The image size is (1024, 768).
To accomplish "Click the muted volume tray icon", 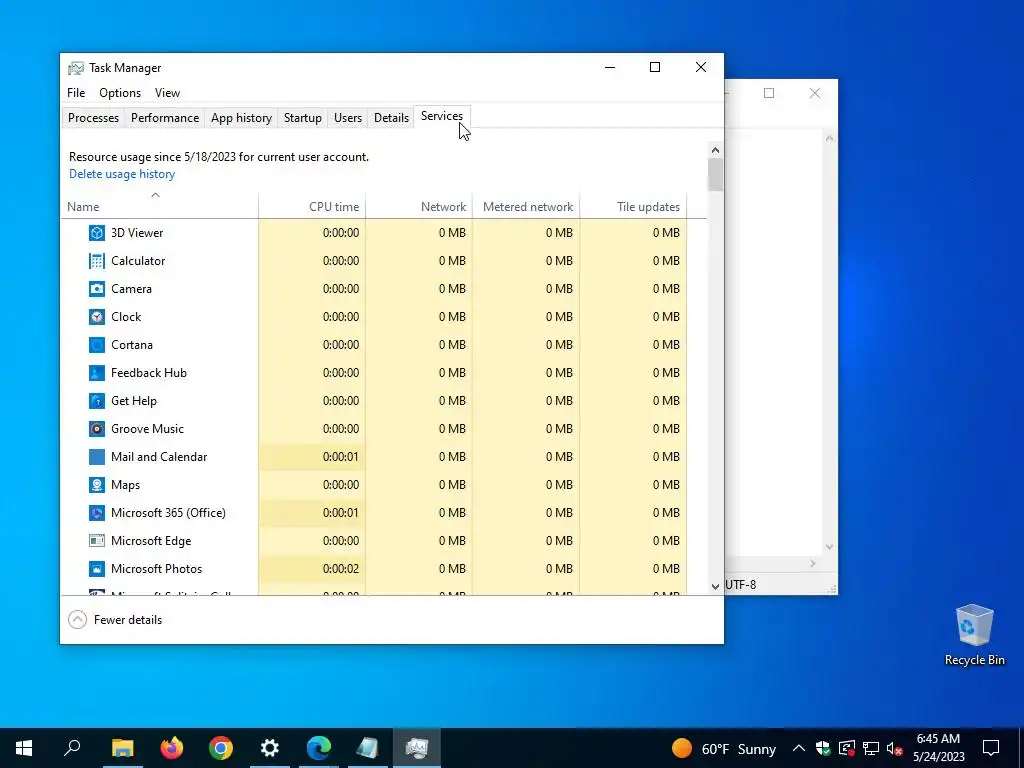I will point(895,748).
